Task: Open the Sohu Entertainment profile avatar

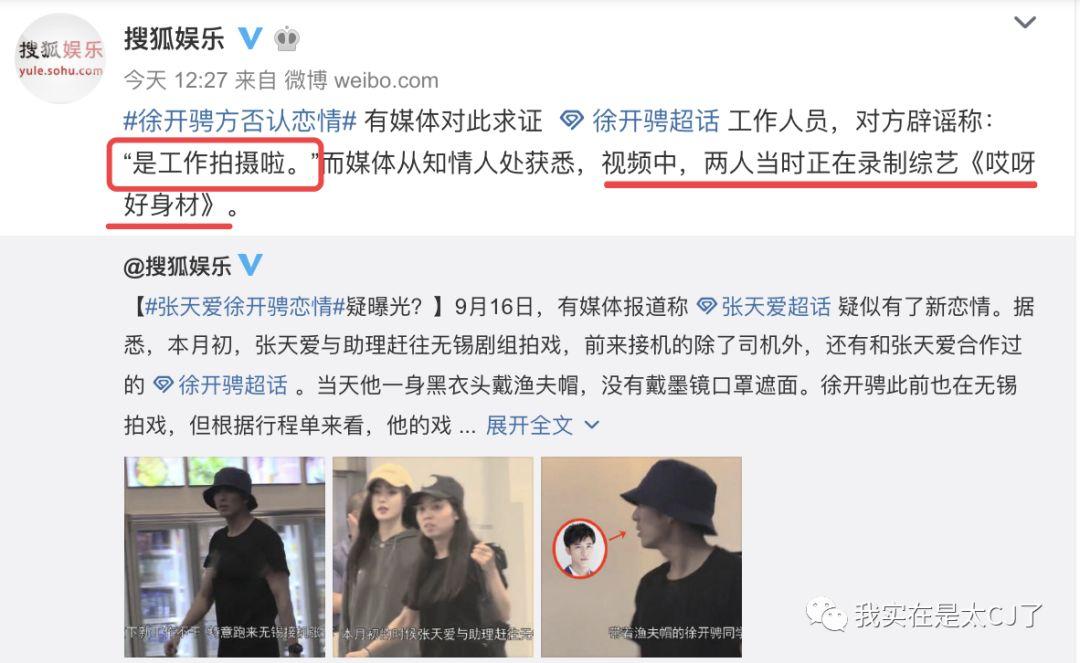Action: point(60,59)
